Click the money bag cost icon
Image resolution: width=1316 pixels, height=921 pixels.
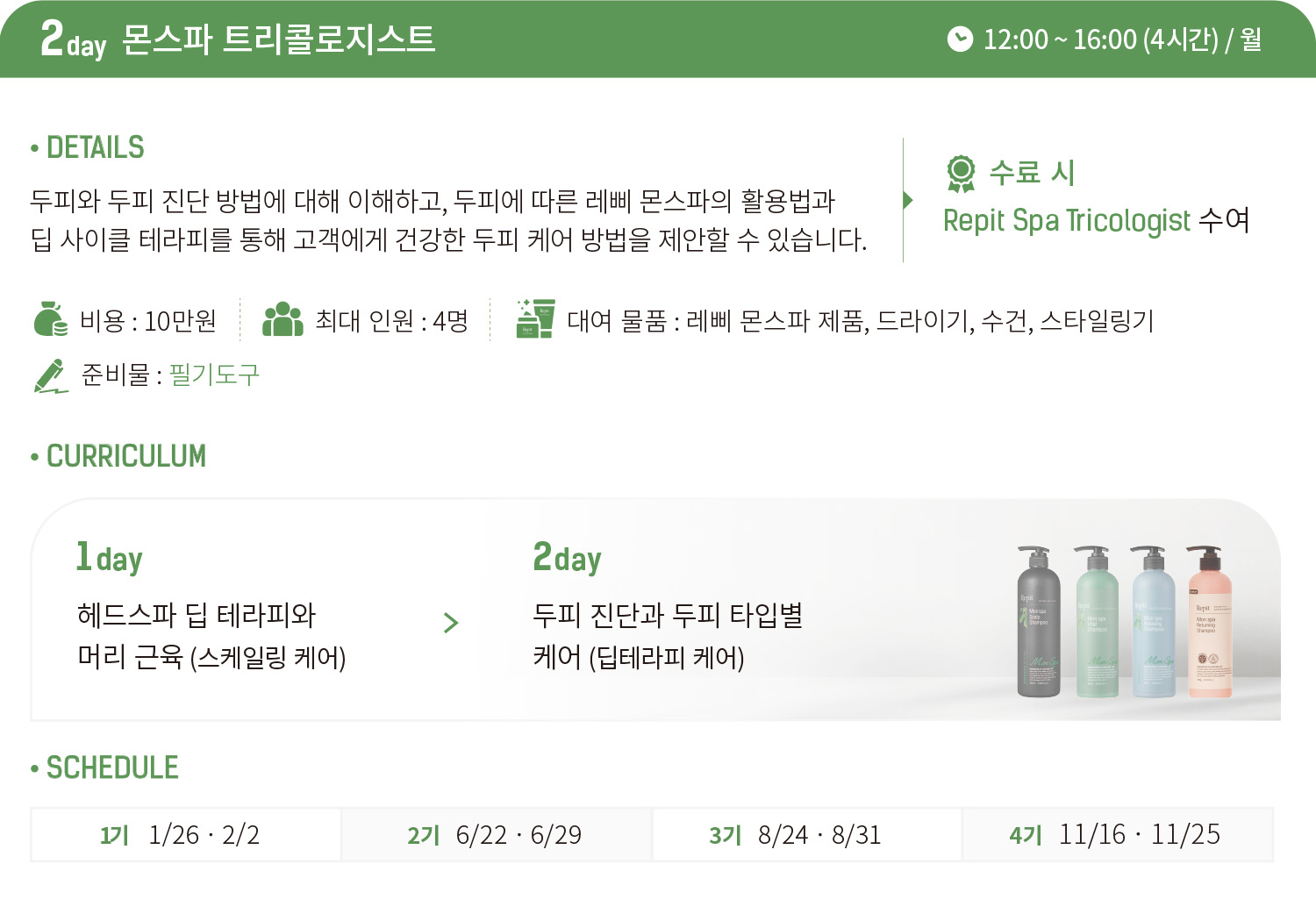[50, 319]
